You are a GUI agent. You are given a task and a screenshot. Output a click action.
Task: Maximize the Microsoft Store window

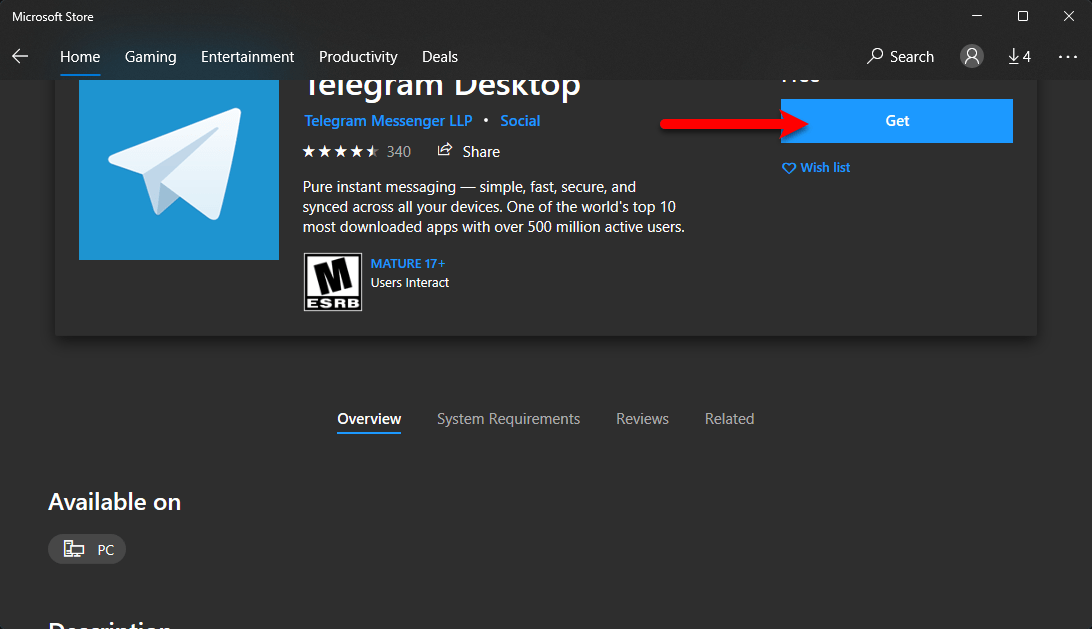(x=1022, y=16)
